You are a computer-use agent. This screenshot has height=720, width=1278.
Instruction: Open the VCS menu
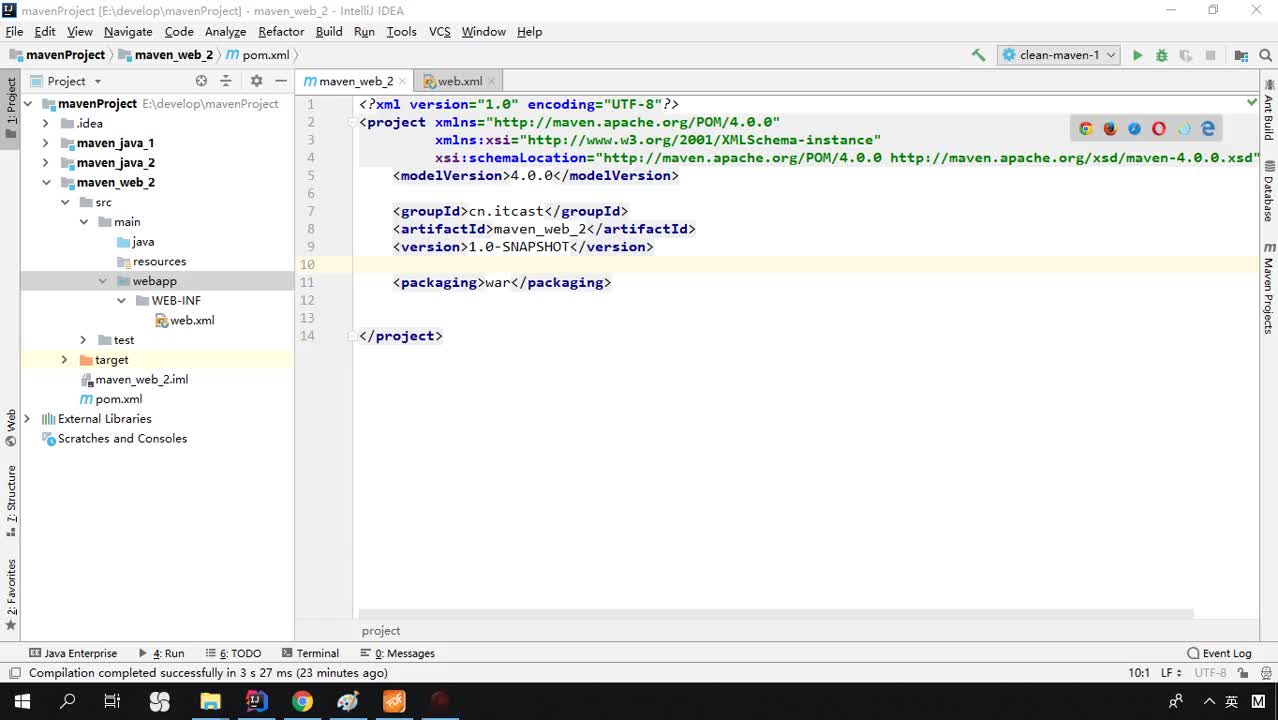[440, 32]
